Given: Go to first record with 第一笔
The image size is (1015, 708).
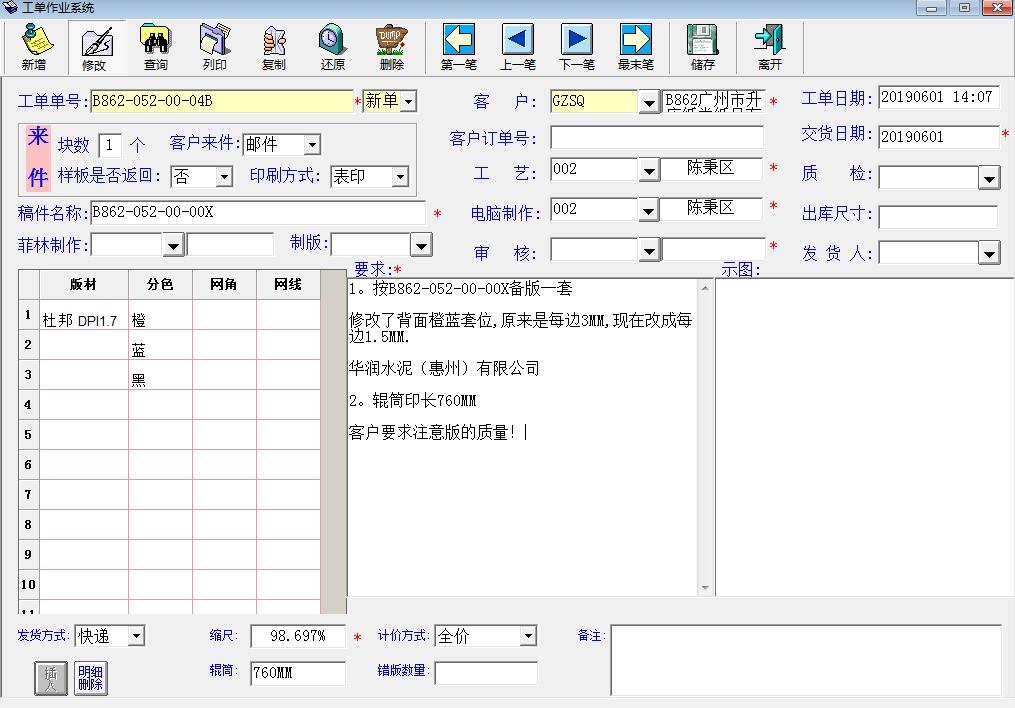Looking at the screenshot, I should pyautogui.click(x=459, y=47).
